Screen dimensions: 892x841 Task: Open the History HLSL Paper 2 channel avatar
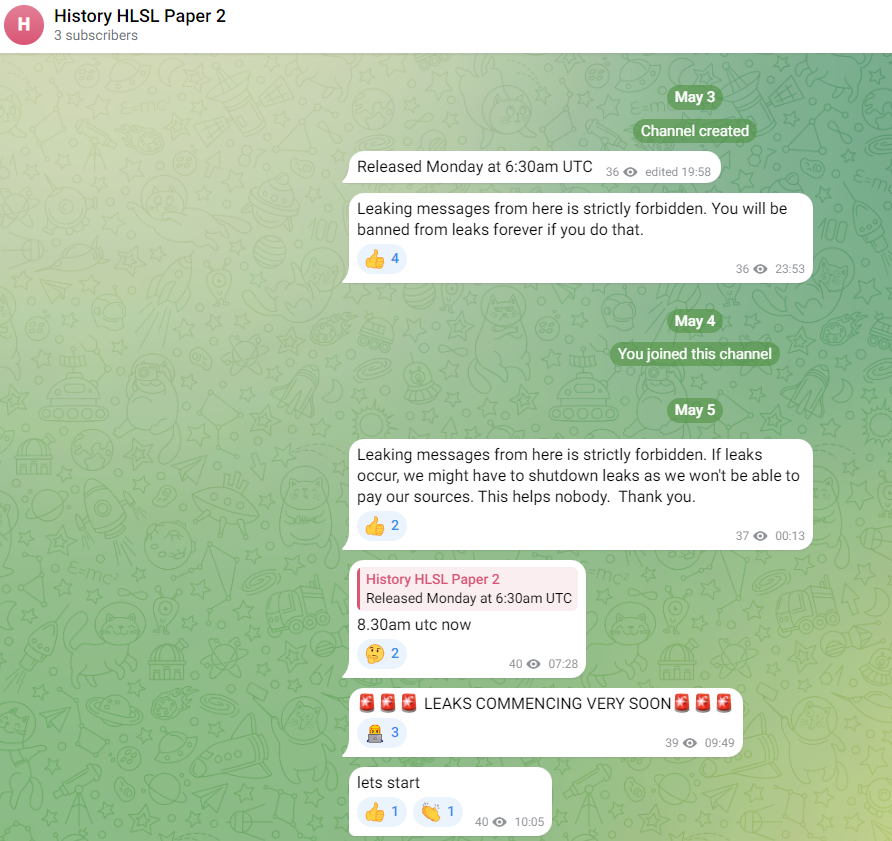[x=24, y=25]
